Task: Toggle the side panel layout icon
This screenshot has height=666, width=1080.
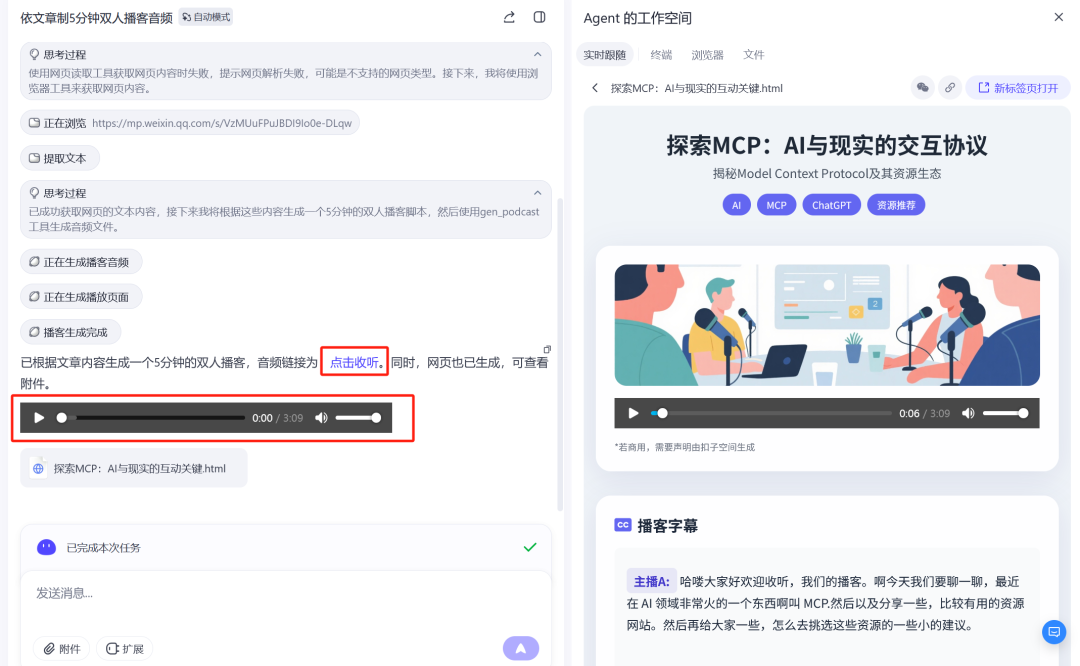Action: coord(539,17)
